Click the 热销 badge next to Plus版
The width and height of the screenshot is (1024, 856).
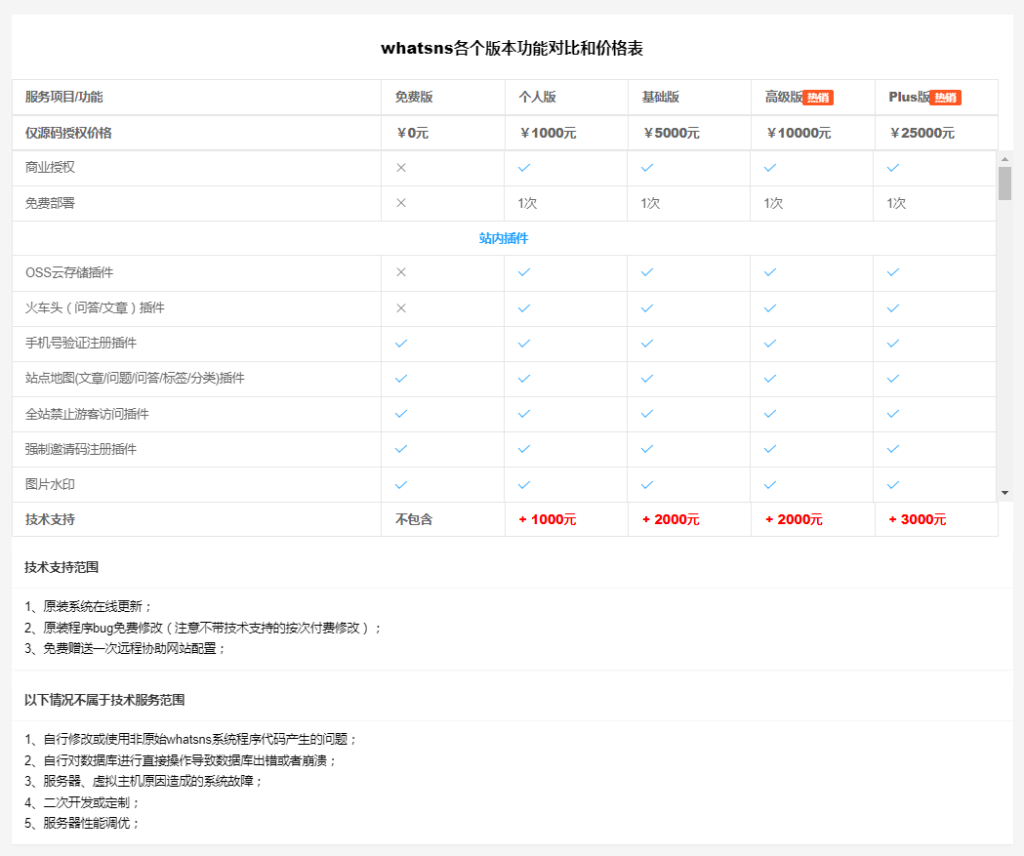tap(946, 98)
